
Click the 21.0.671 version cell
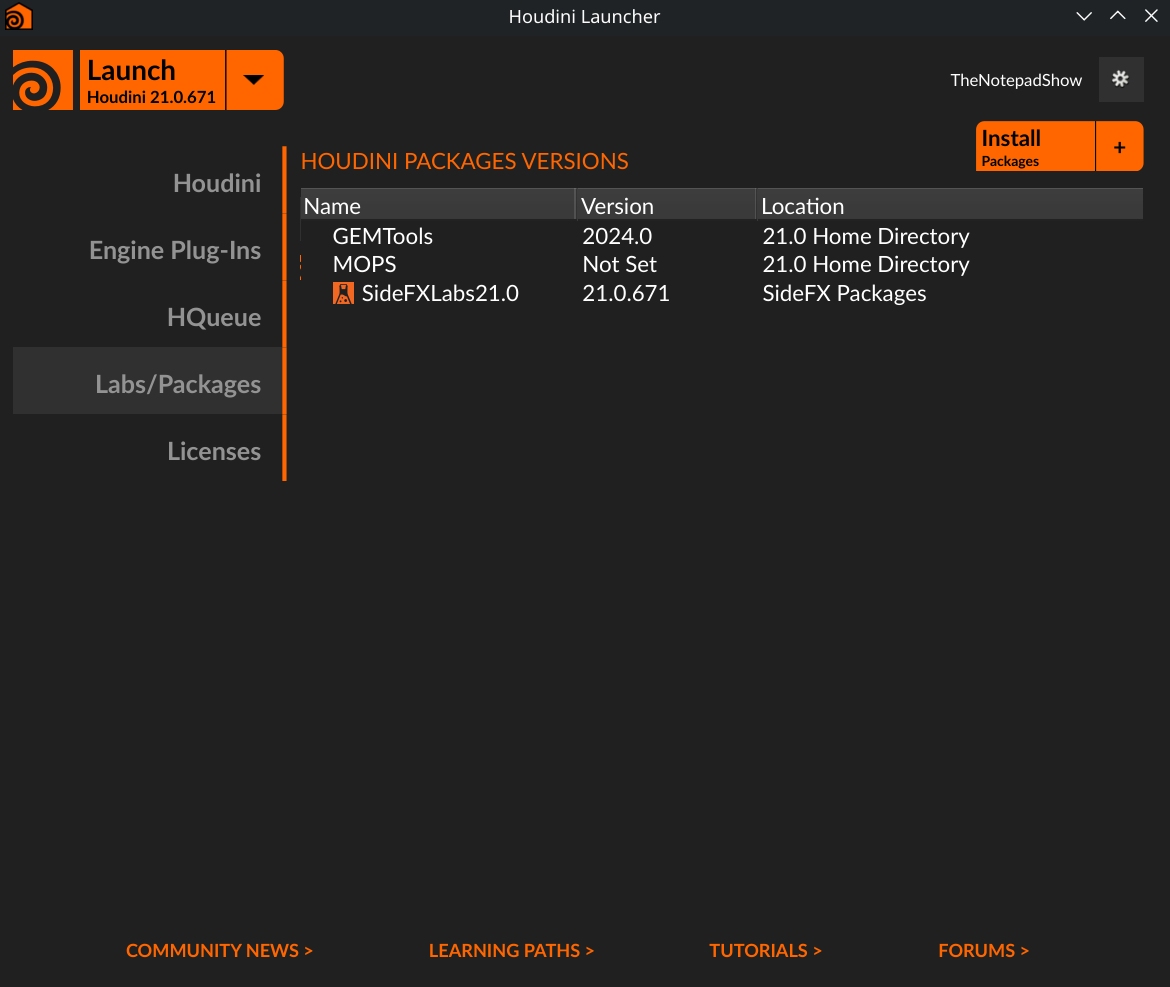tap(626, 293)
